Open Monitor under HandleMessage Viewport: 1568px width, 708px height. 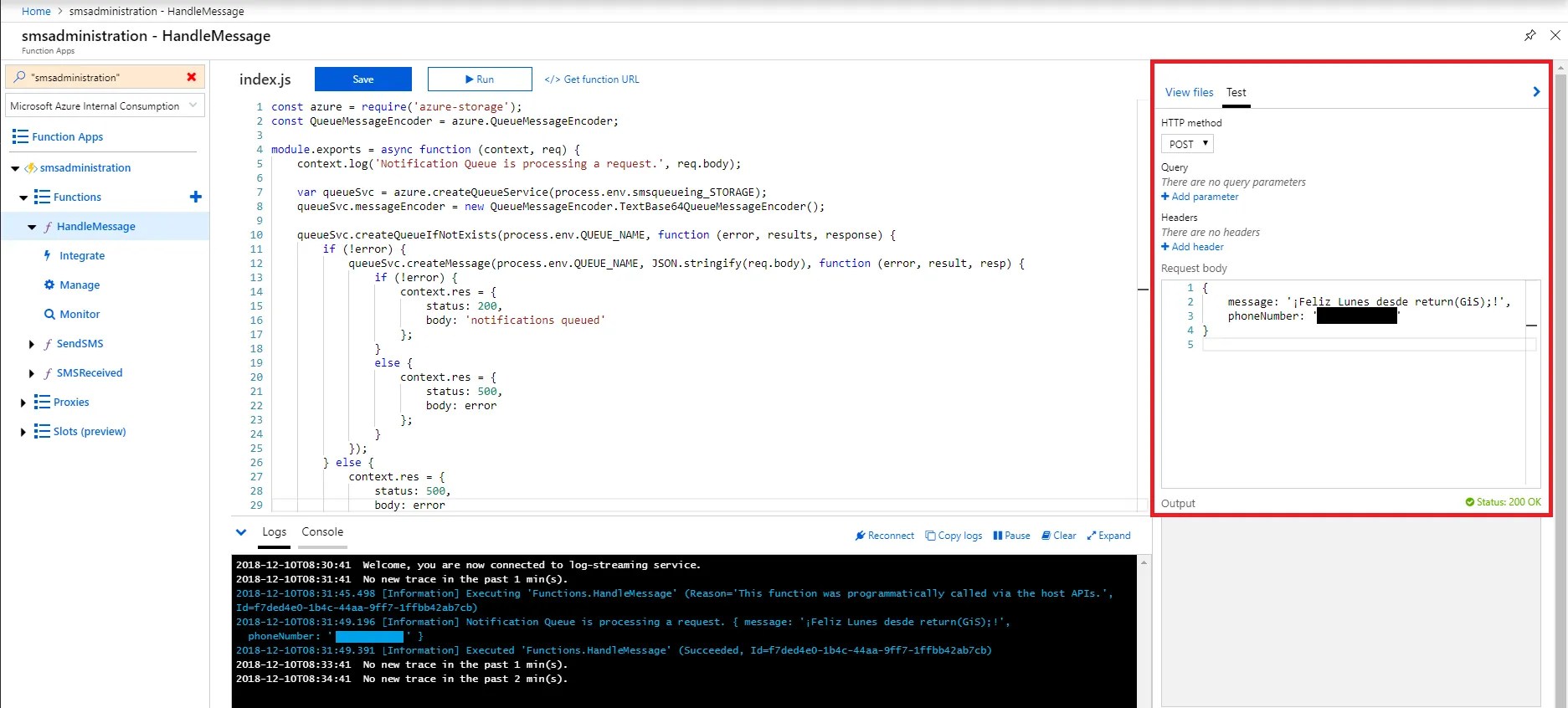tap(80, 314)
